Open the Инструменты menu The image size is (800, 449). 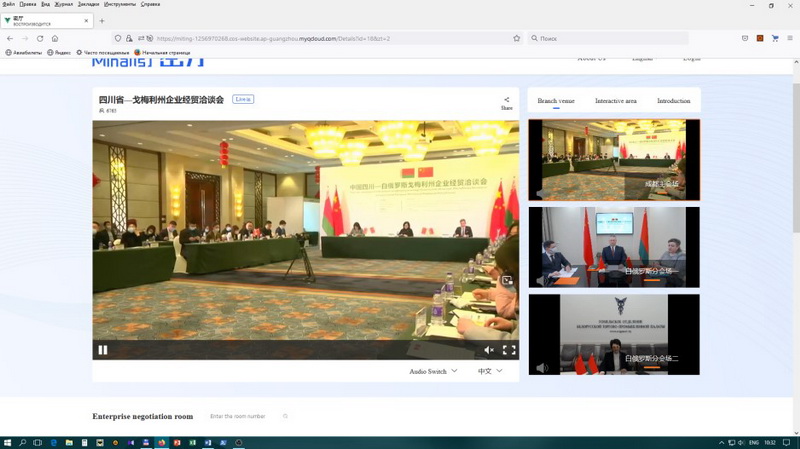(120, 4)
